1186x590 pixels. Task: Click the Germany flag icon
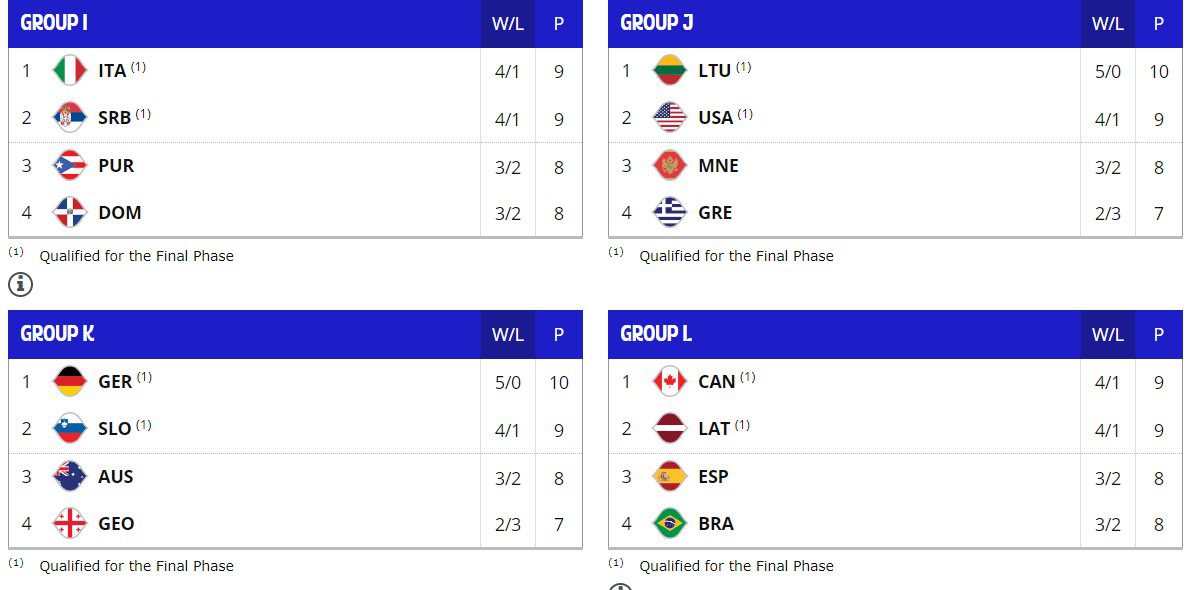click(x=69, y=382)
